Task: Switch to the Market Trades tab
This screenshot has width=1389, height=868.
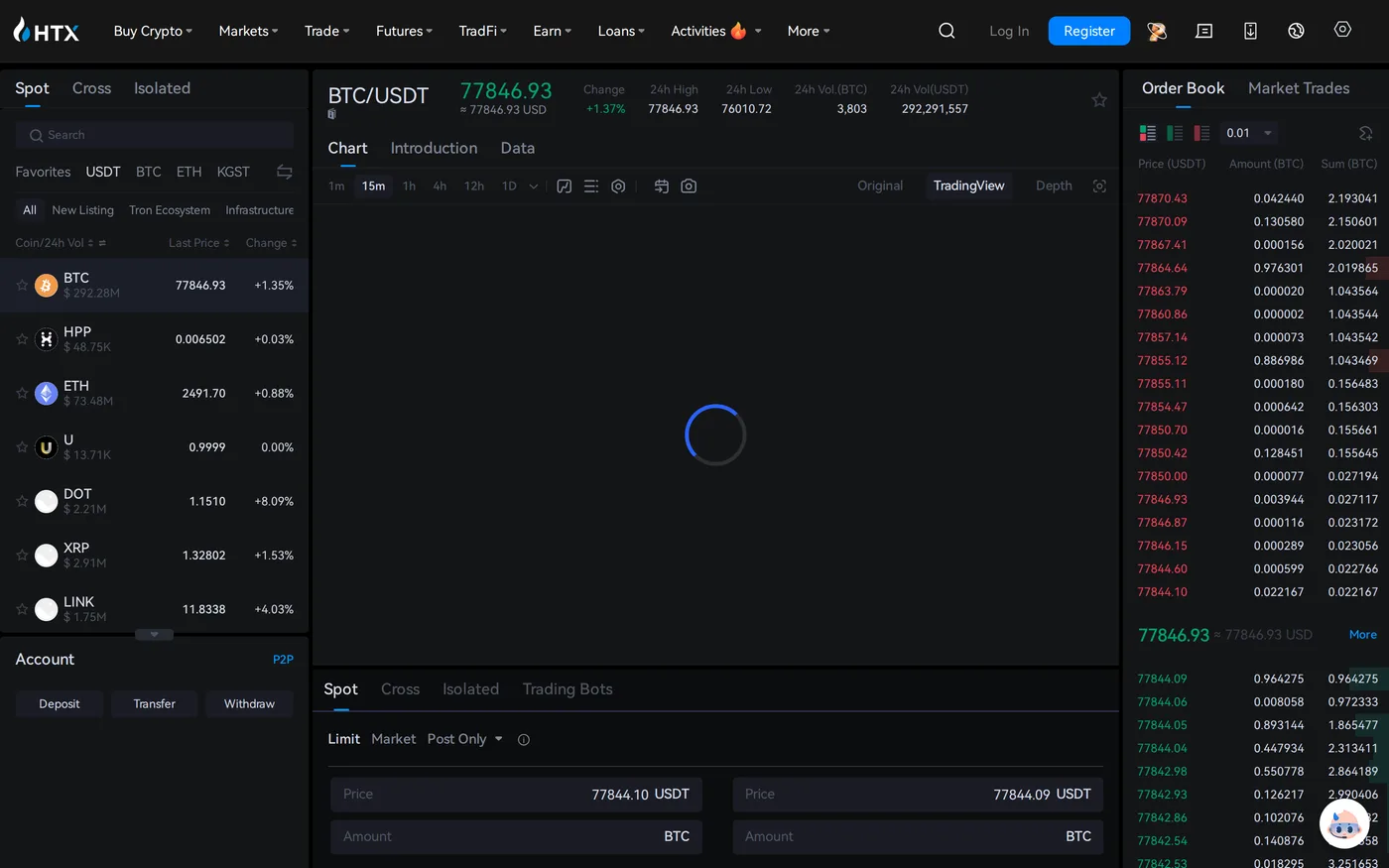Action: tap(1299, 88)
